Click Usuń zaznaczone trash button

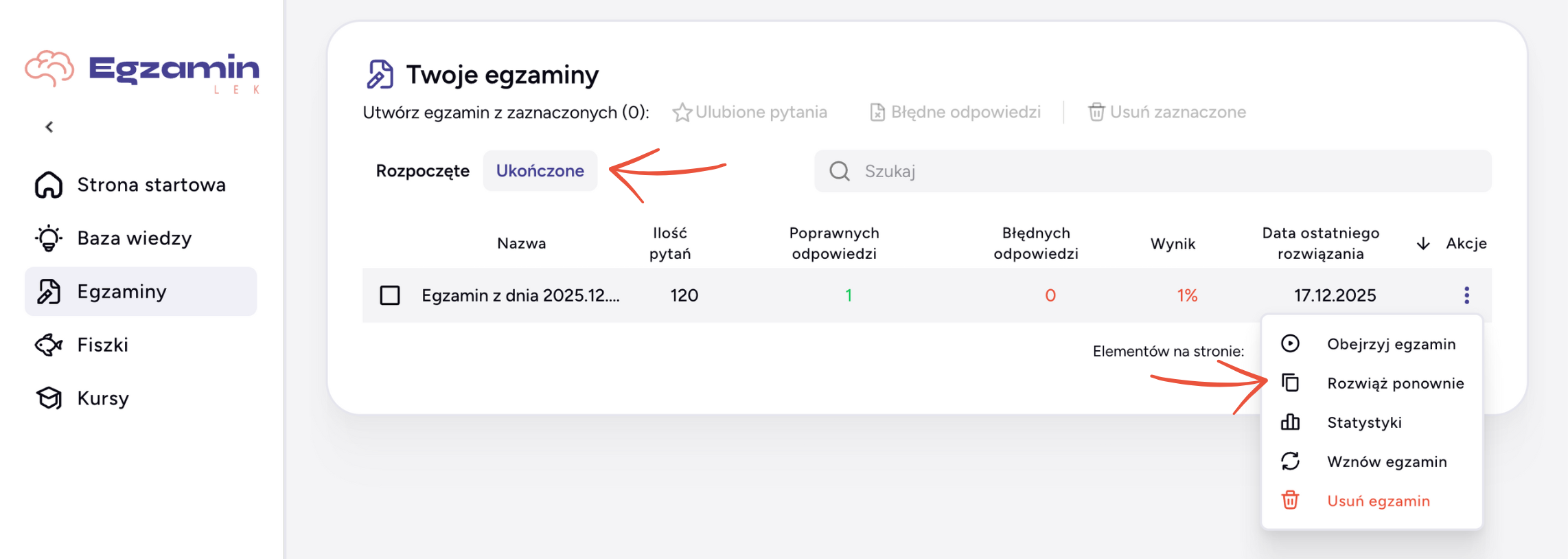(1167, 112)
